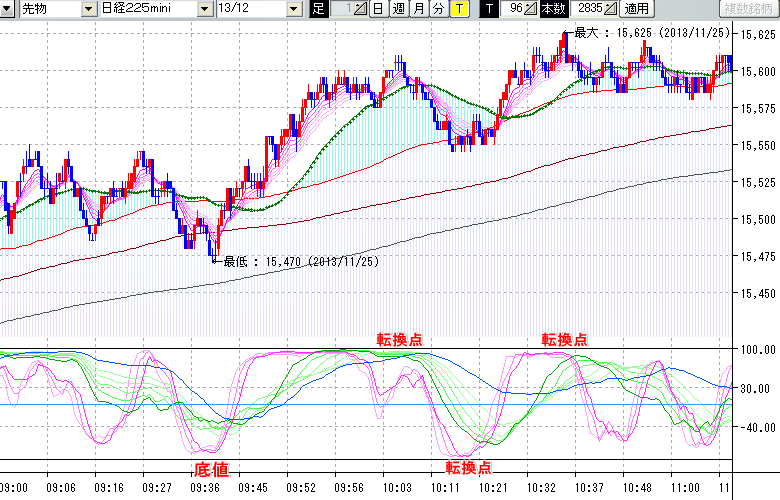
Task: Click the black 足 label in toolbar
Action: [x=319, y=9]
